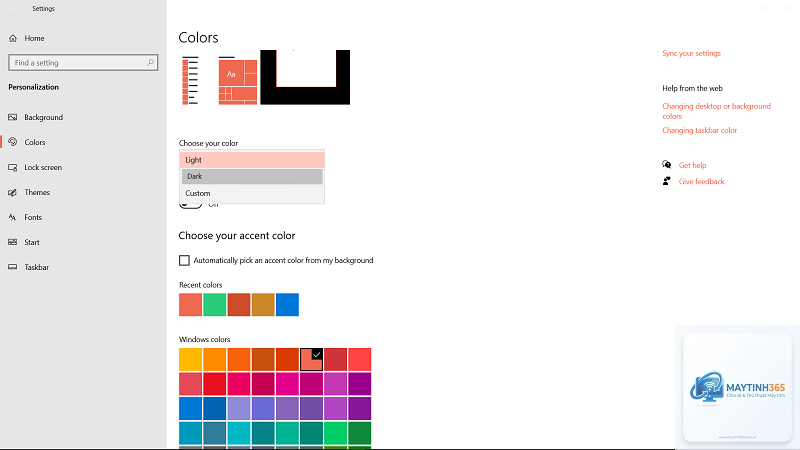This screenshot has height=450, width=800.
Task: Check Automatically pick an accent color
Action: tap(184, 260)
